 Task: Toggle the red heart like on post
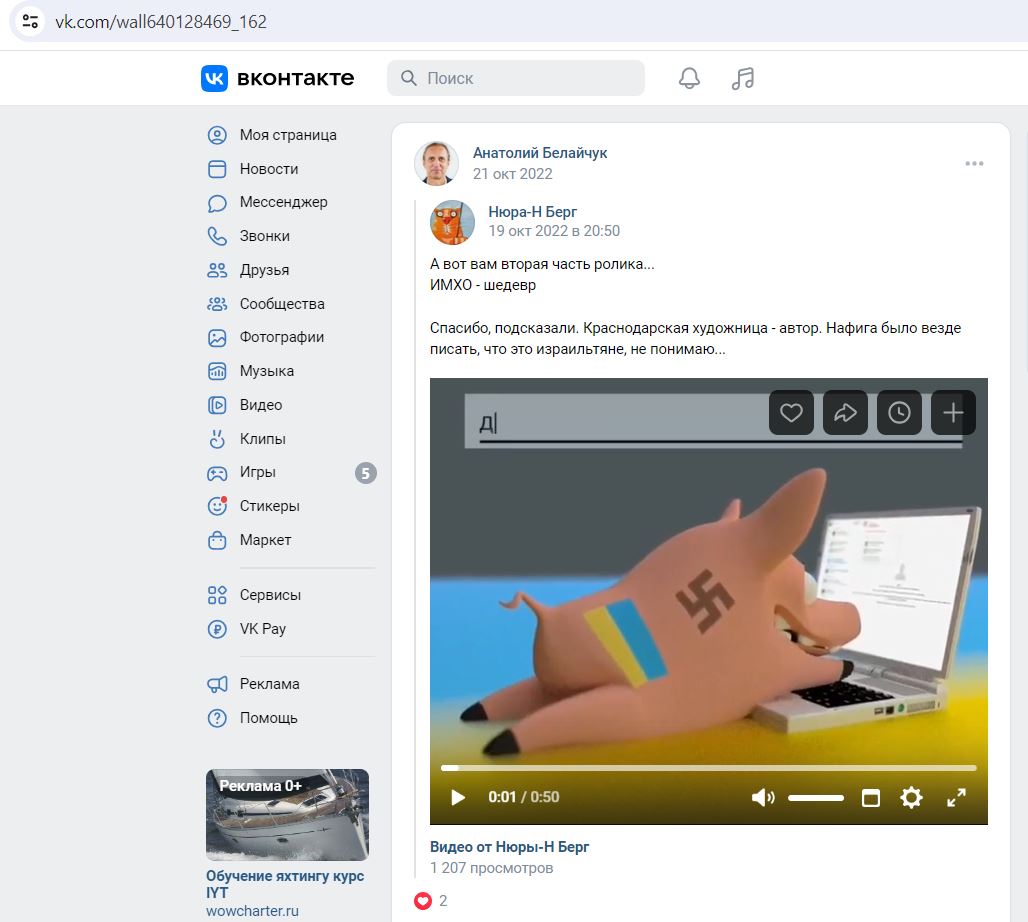tap(423, 901)
